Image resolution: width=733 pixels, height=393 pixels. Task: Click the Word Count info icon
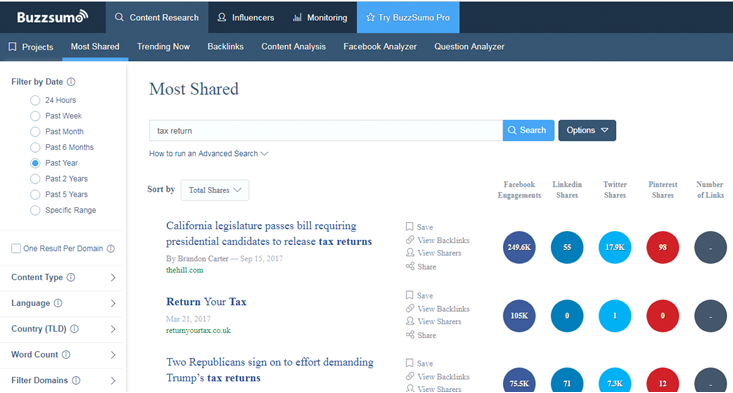tap(66, 354)
